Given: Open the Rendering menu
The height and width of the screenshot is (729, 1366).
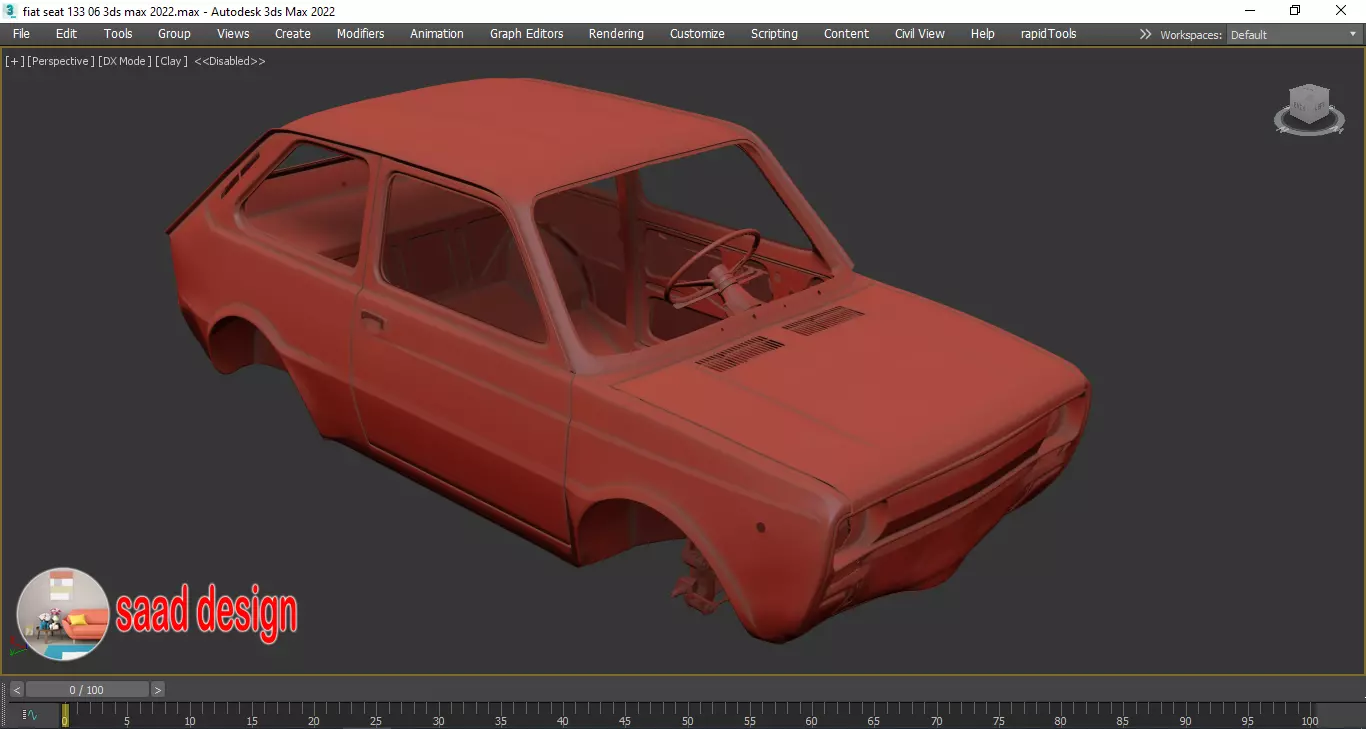Looking at the screenshot, I should [x=616, y=34].
